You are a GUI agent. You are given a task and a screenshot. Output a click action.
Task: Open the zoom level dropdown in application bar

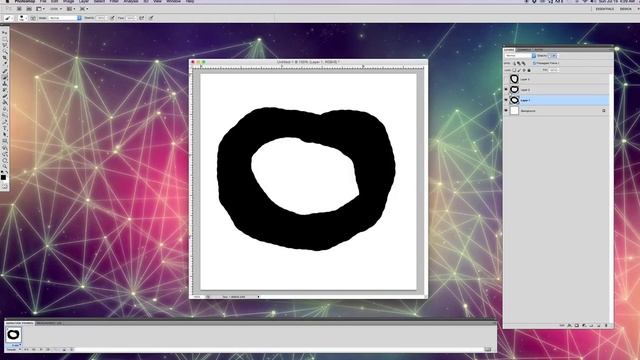coord(56,9)
